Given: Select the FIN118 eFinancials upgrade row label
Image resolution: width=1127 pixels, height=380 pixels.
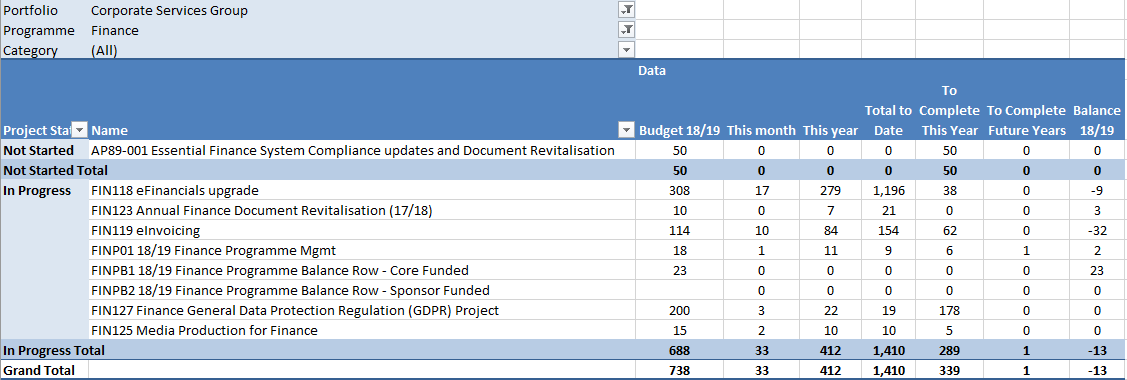Looking at the screenshot, I should coord(175,190).
